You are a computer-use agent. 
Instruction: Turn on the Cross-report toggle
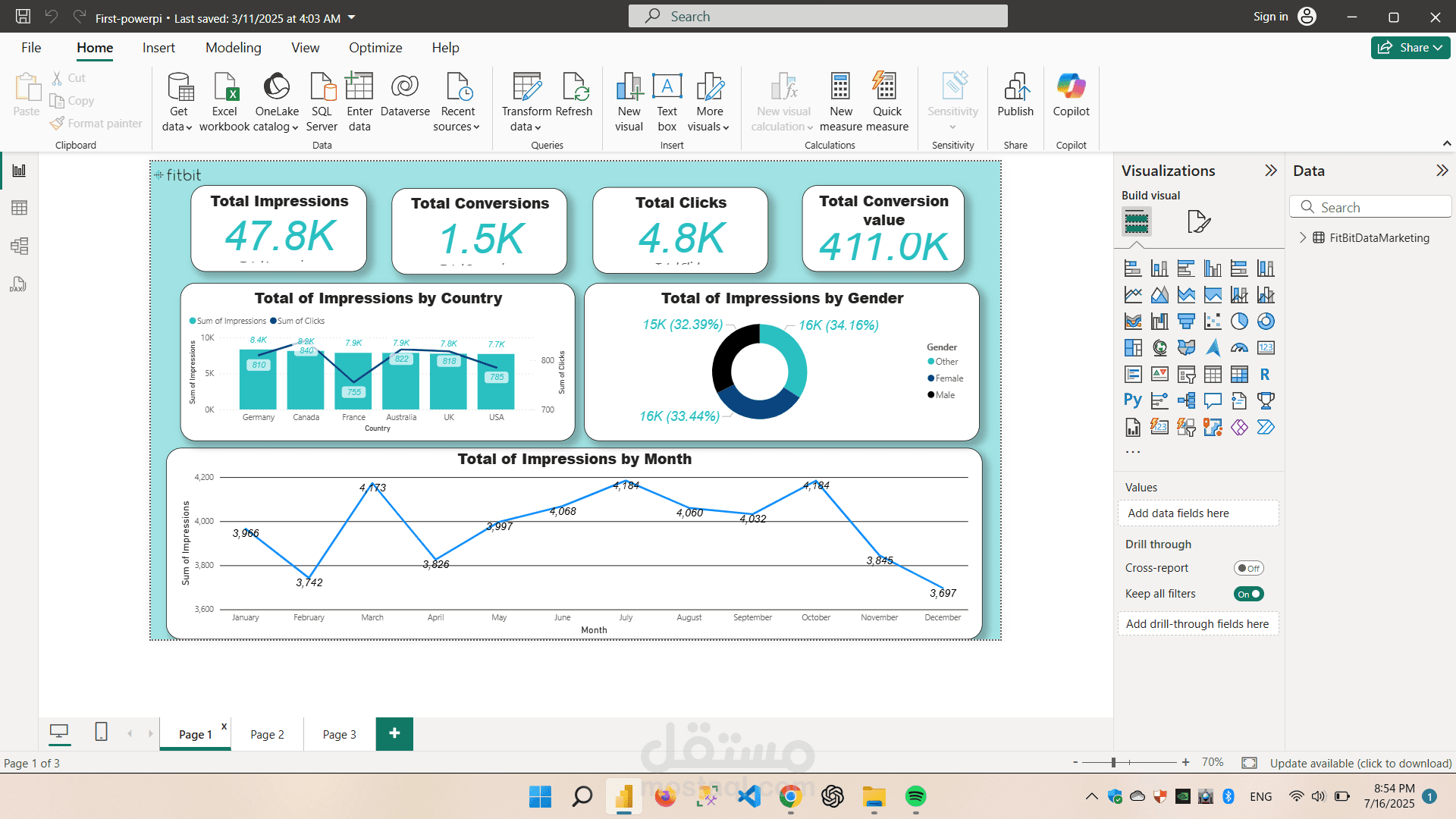point(1248,568)
